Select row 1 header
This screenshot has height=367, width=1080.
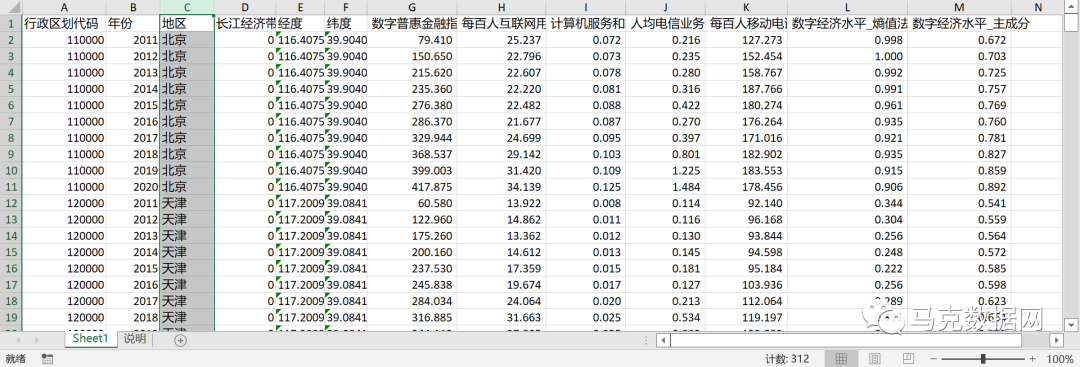[x=10, y=23]
